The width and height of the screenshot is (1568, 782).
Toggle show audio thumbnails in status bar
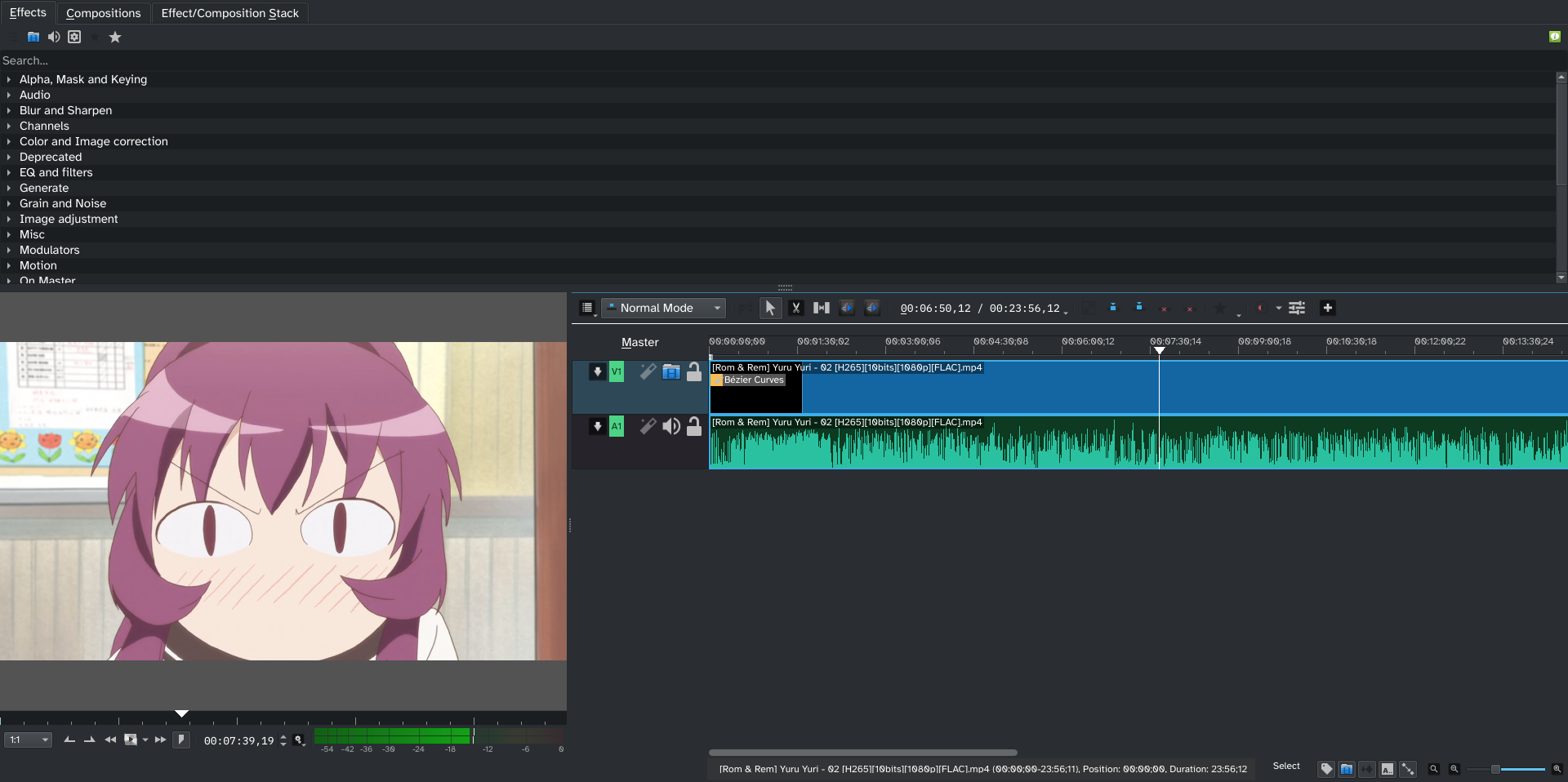point(1367,769)
